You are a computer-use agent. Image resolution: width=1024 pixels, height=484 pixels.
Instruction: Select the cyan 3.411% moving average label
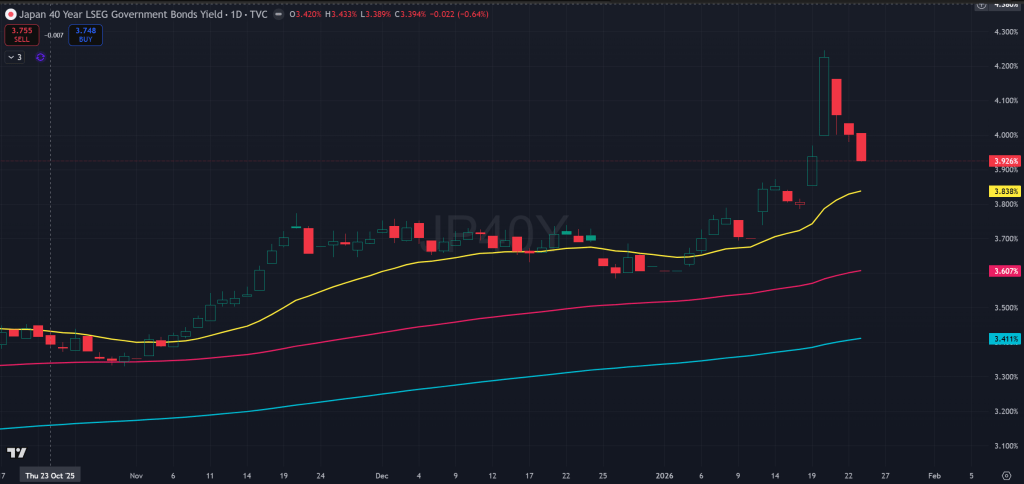(1004, 339)
